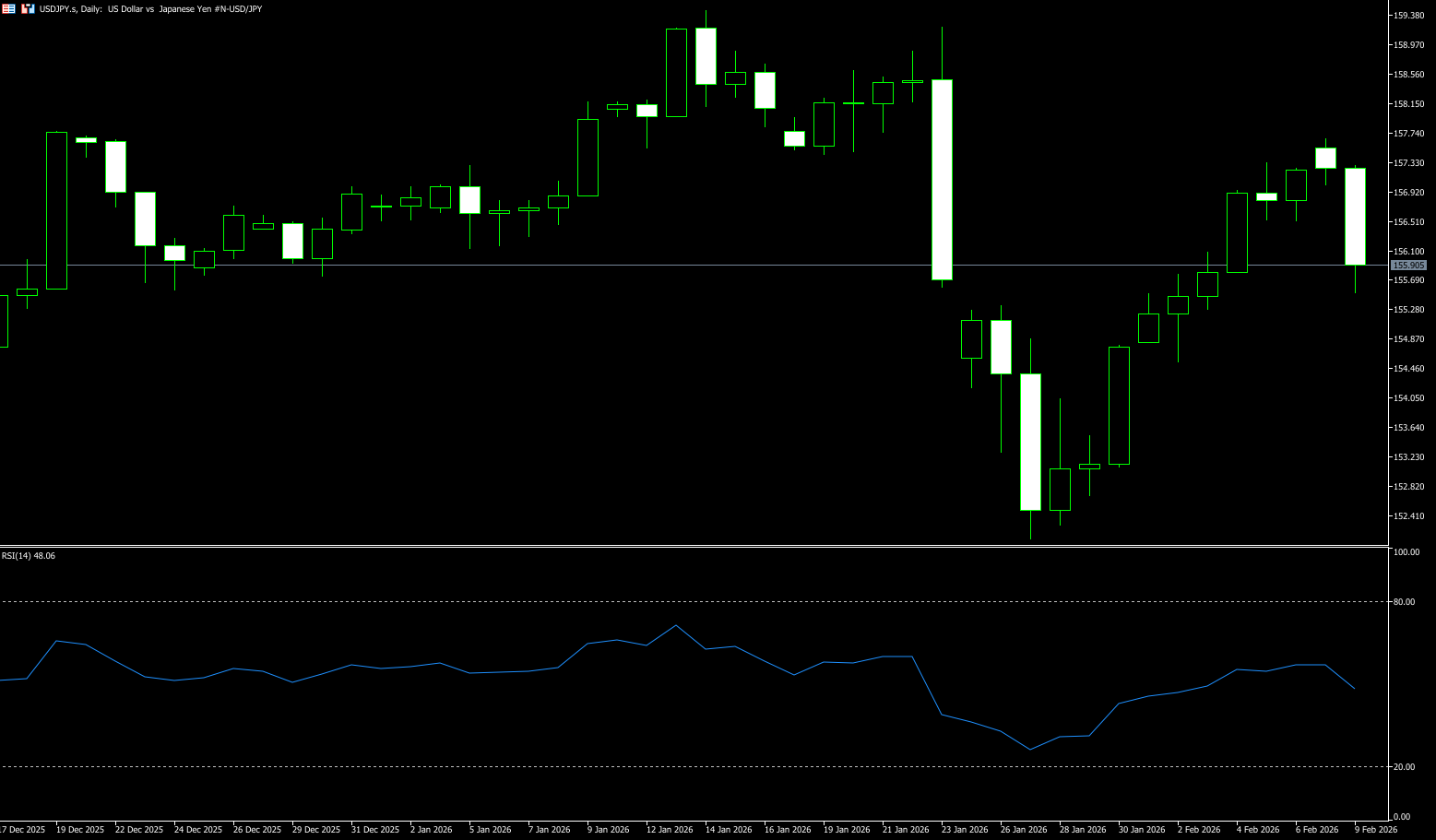Select the tall bullish candle on 19 Dec 2025

tap(56, 210)
